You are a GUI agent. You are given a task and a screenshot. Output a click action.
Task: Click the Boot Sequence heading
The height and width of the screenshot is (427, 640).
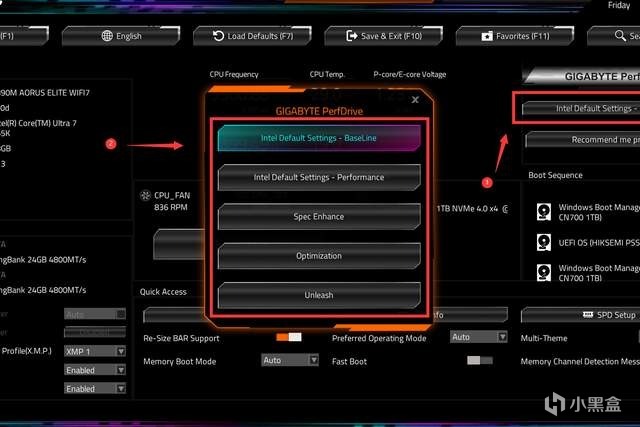[x=556, y=175]
